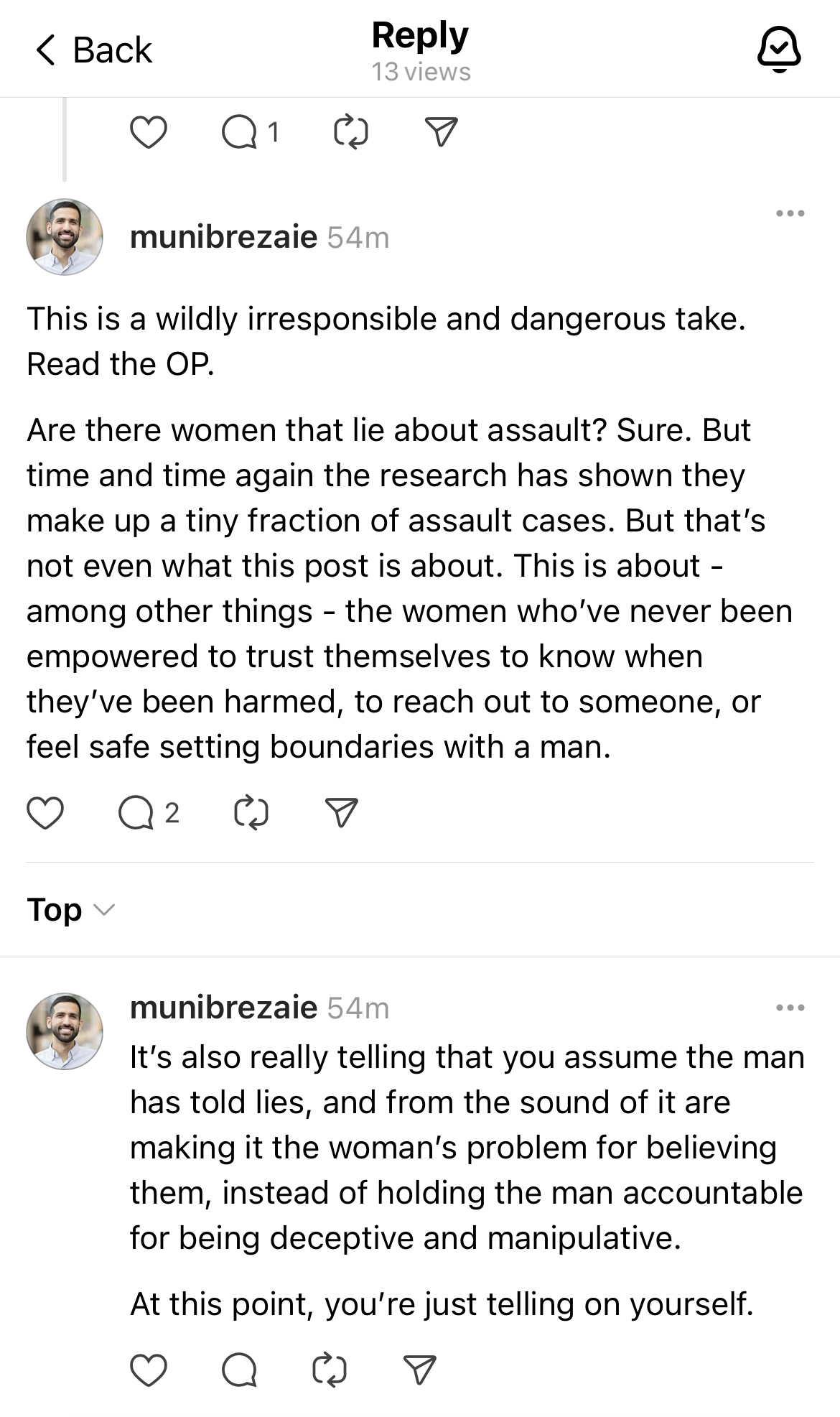Open more options on second reply
Image resolution: width=840 pixels, height=1417 pixels.
[x=790, y=1008]
